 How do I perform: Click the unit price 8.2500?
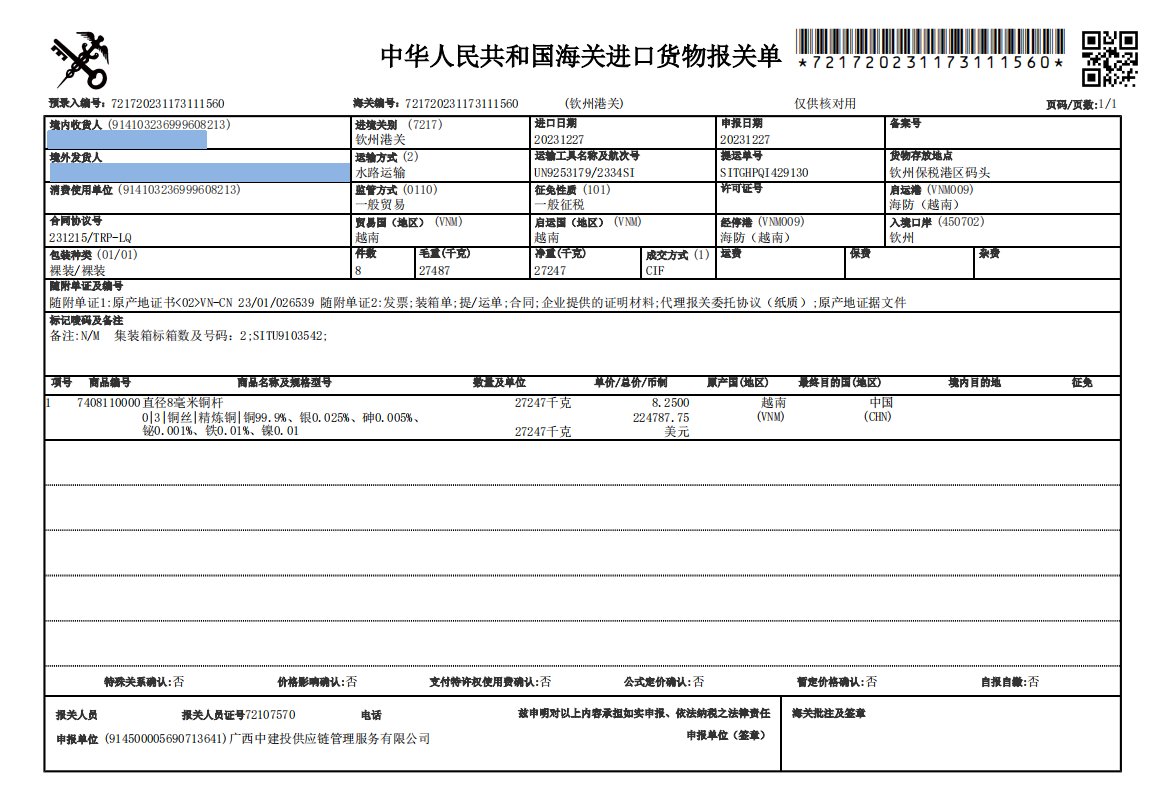(x=670, y=403)
